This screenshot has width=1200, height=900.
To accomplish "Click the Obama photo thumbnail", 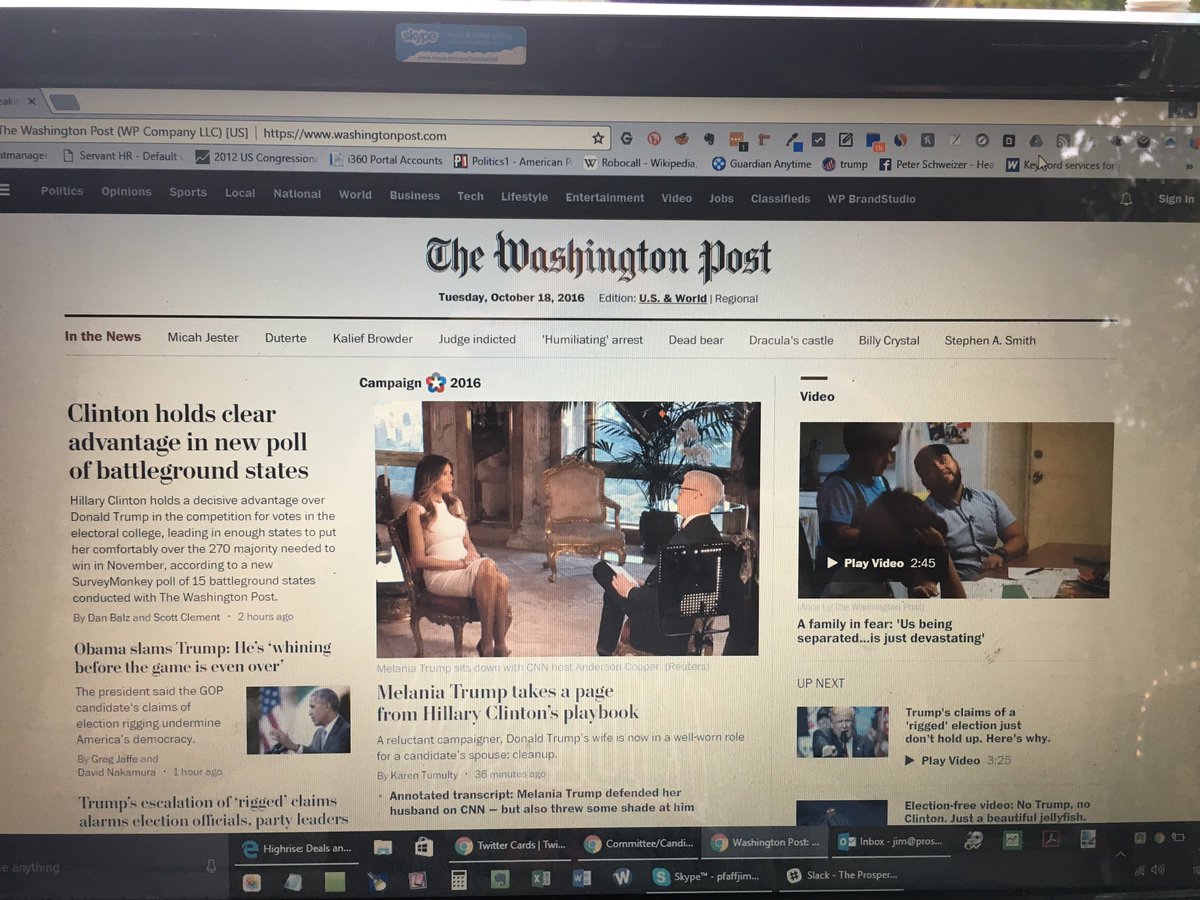I will coord(298,720).
